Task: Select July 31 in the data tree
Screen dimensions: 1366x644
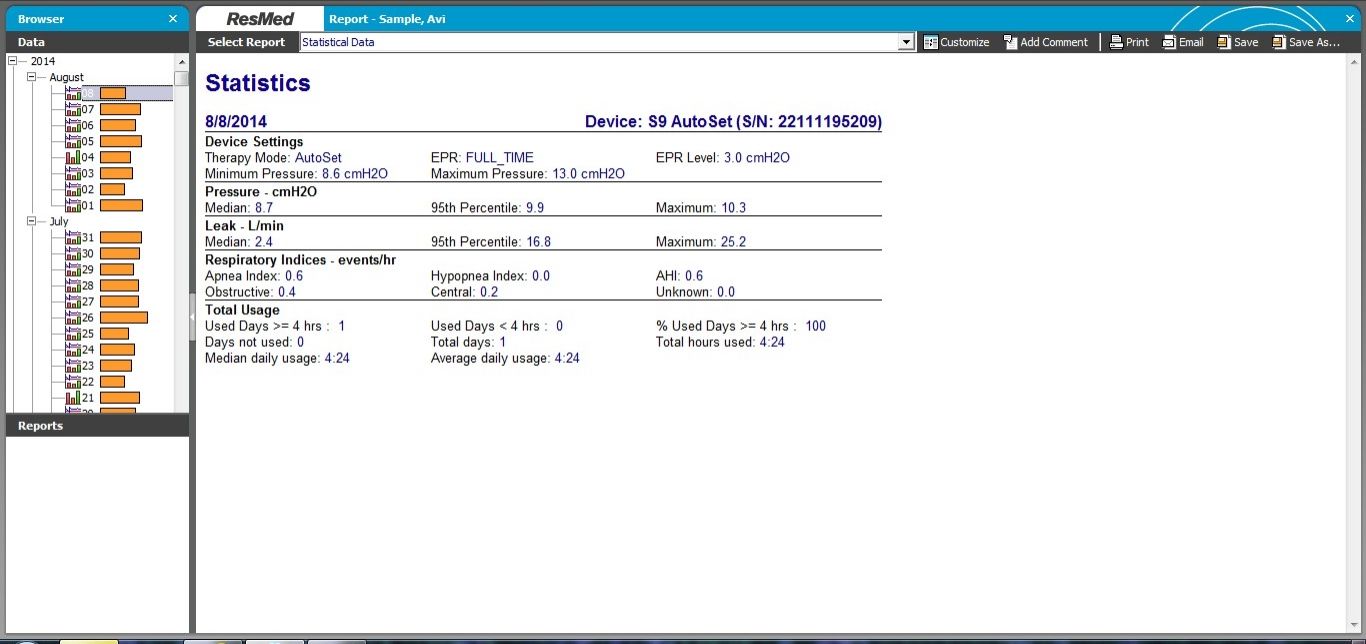Action: [x=88, y=237]
